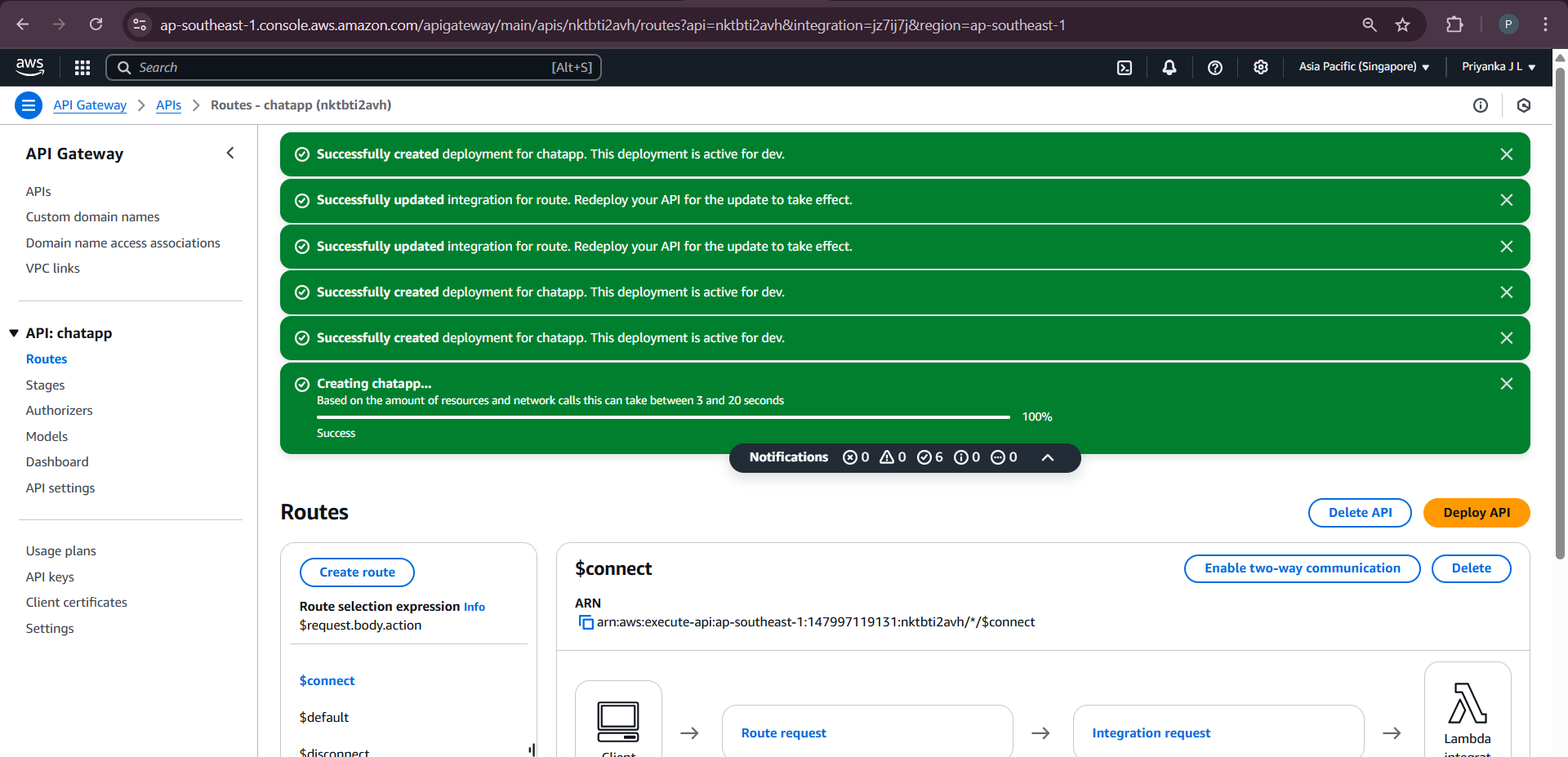View site information icon in address bar
This screenshot has height=757, width=1568.
140,24
